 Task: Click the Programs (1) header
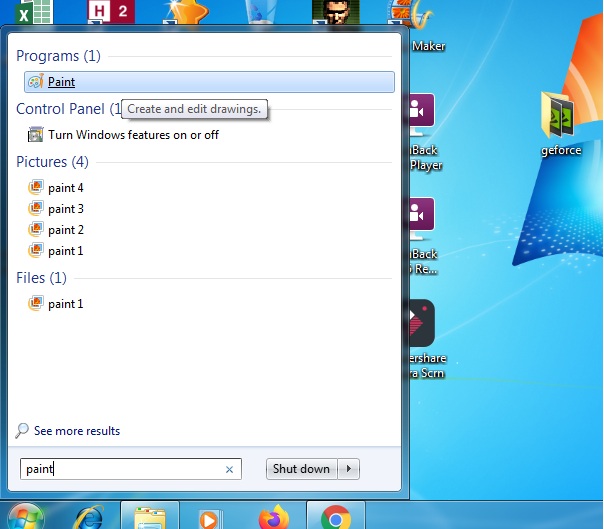coord(58,56)
